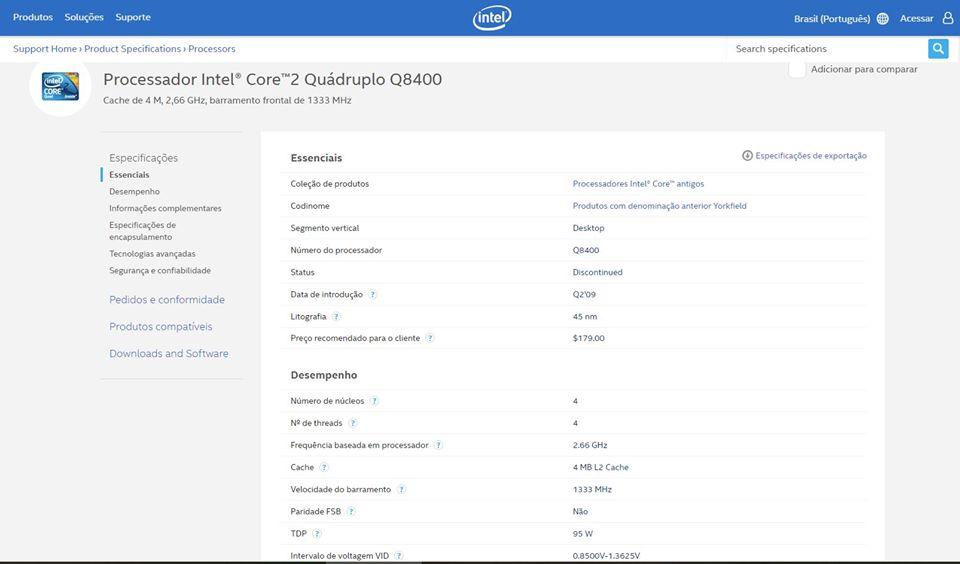Open Processadores Intel Core antigos link
Screen dimensions: 960x564
tap(638, 184)
